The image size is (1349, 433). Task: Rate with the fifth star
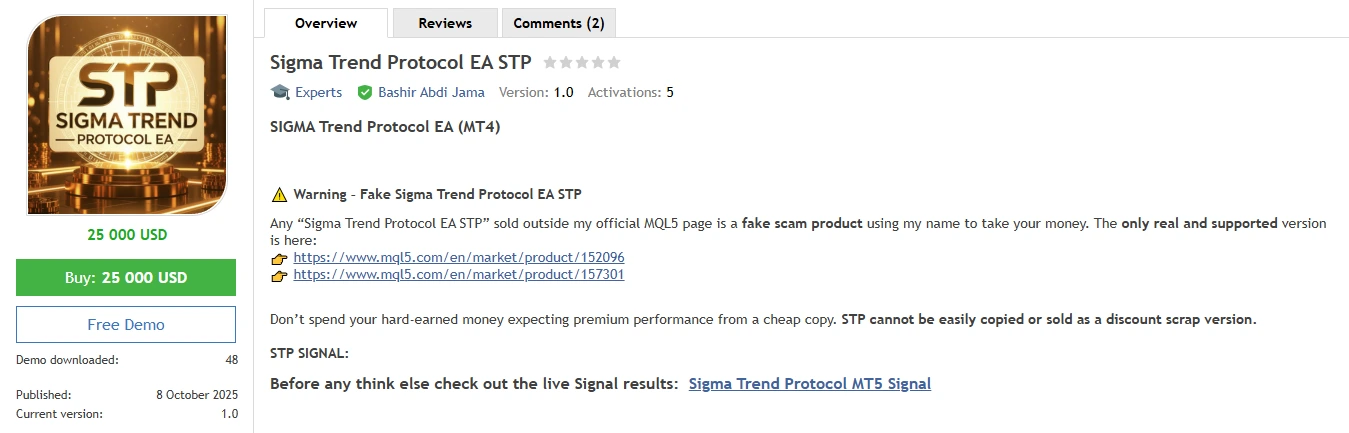coord(614,62)
